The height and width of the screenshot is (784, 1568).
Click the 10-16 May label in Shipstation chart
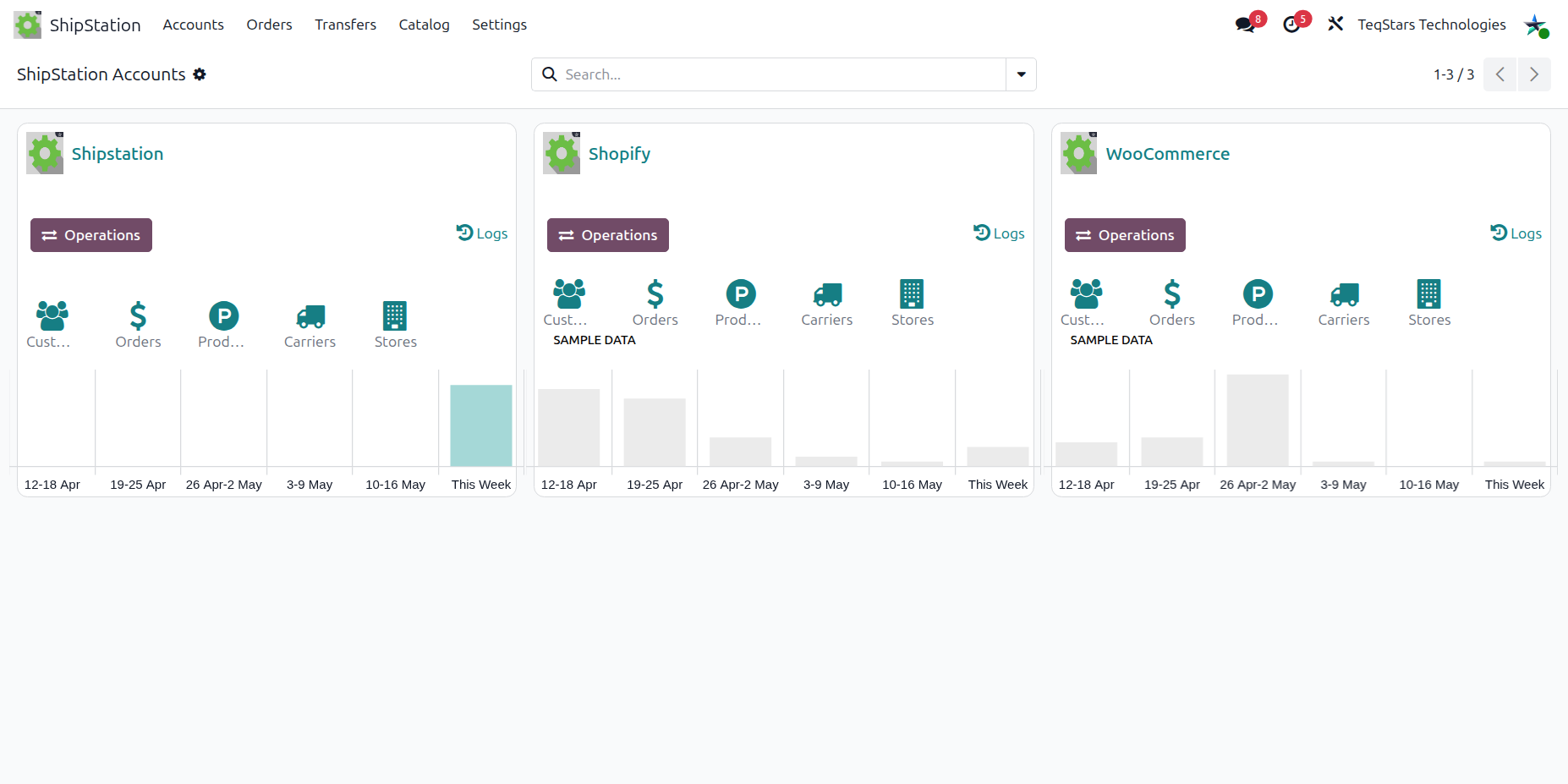coord(395,485)
